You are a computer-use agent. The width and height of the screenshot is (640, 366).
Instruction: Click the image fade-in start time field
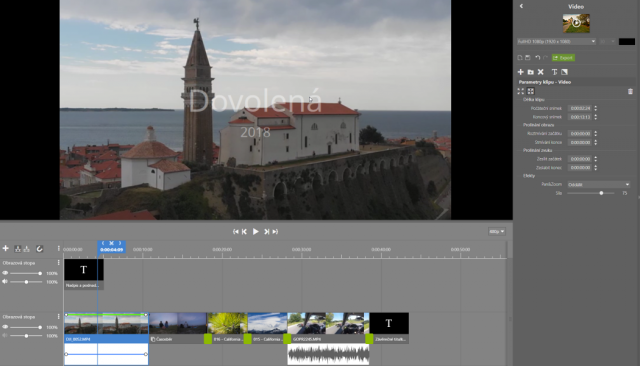tap(580, 133)
